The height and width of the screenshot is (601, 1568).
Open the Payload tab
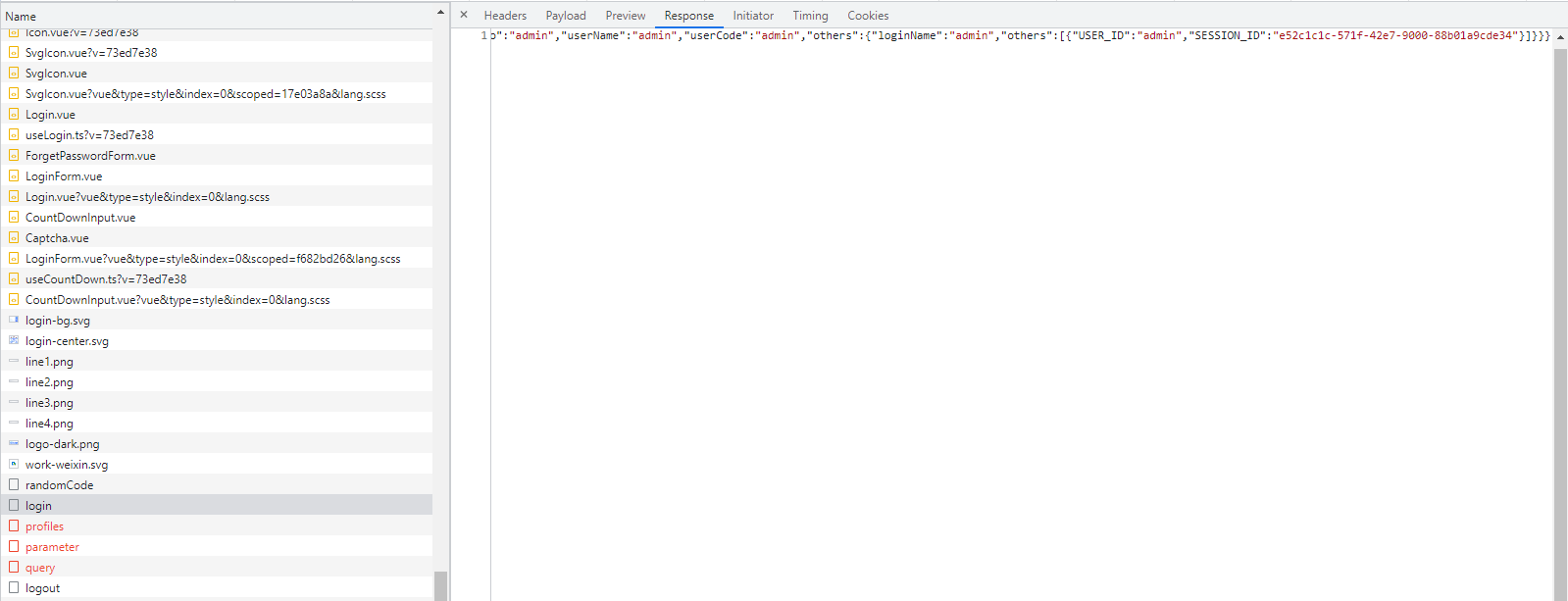coord(566,16)
